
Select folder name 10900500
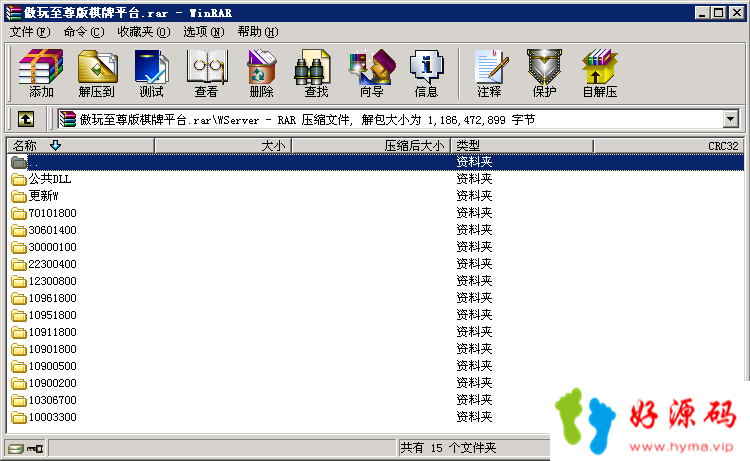53,366
